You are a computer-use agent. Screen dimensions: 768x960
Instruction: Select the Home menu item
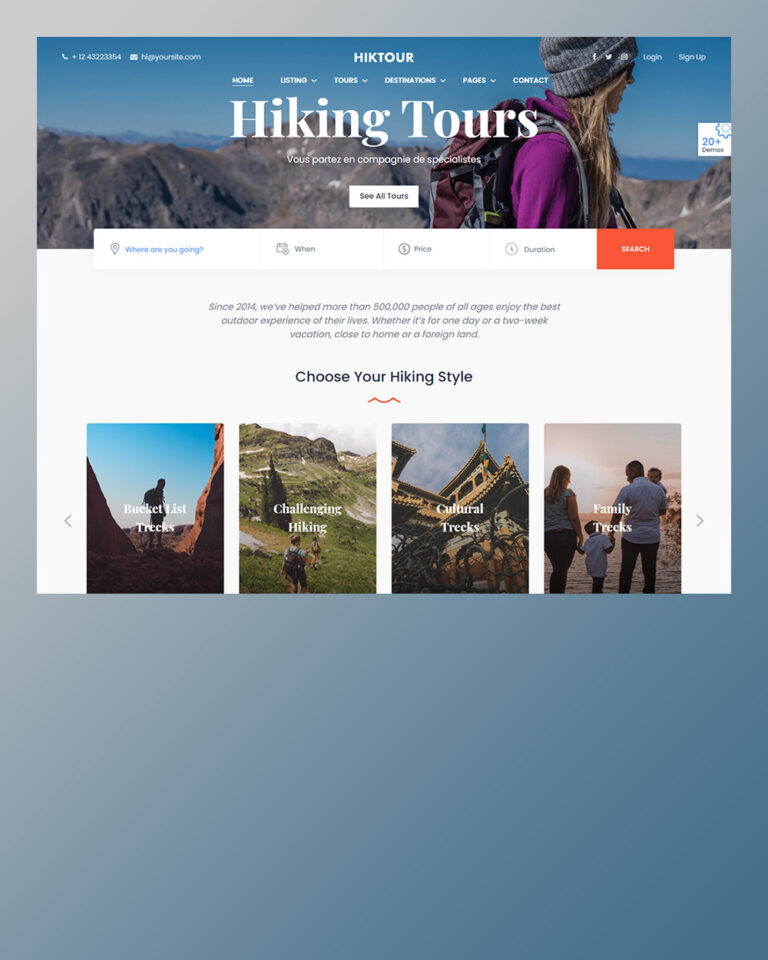tap(243, 80)
